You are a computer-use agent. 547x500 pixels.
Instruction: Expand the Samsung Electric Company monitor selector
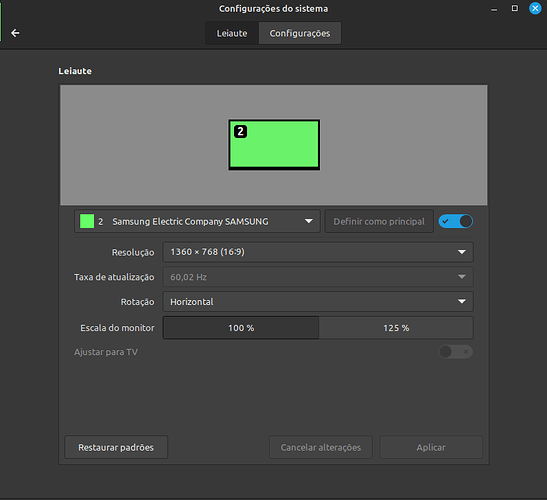197,221
